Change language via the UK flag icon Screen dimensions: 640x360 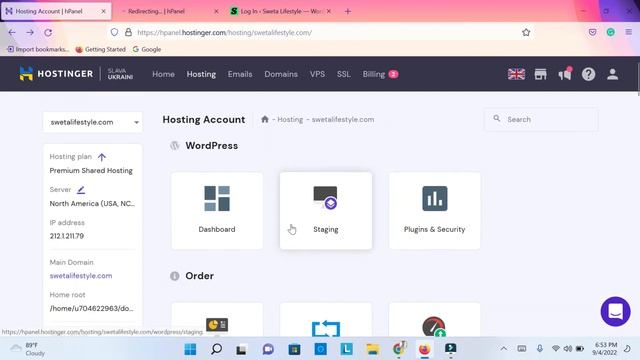coord(516,74)
